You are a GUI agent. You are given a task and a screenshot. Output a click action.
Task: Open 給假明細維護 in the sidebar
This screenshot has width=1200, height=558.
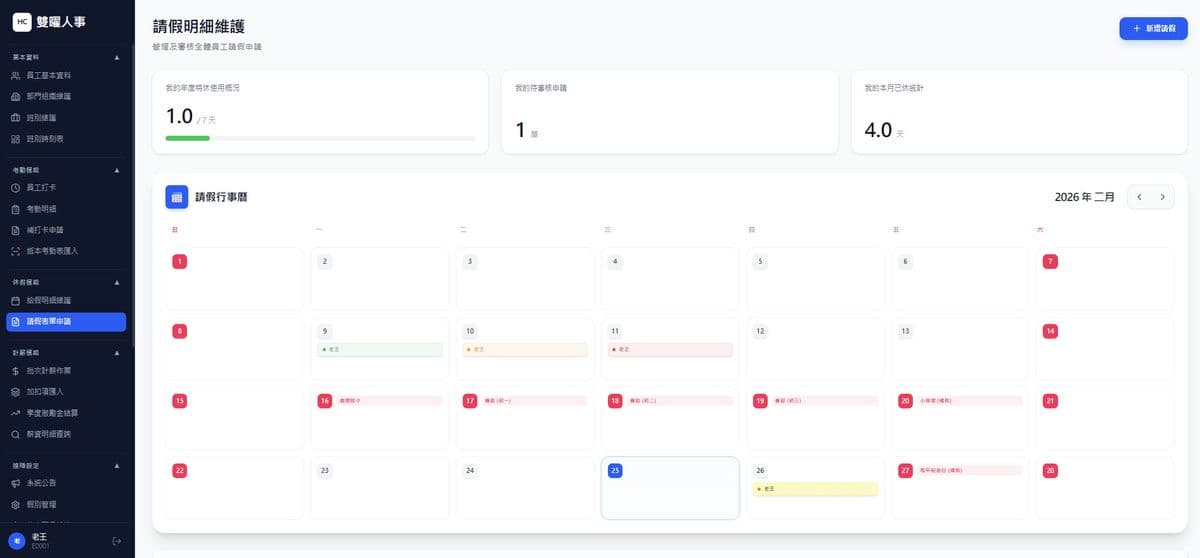[x=48, y=300]
